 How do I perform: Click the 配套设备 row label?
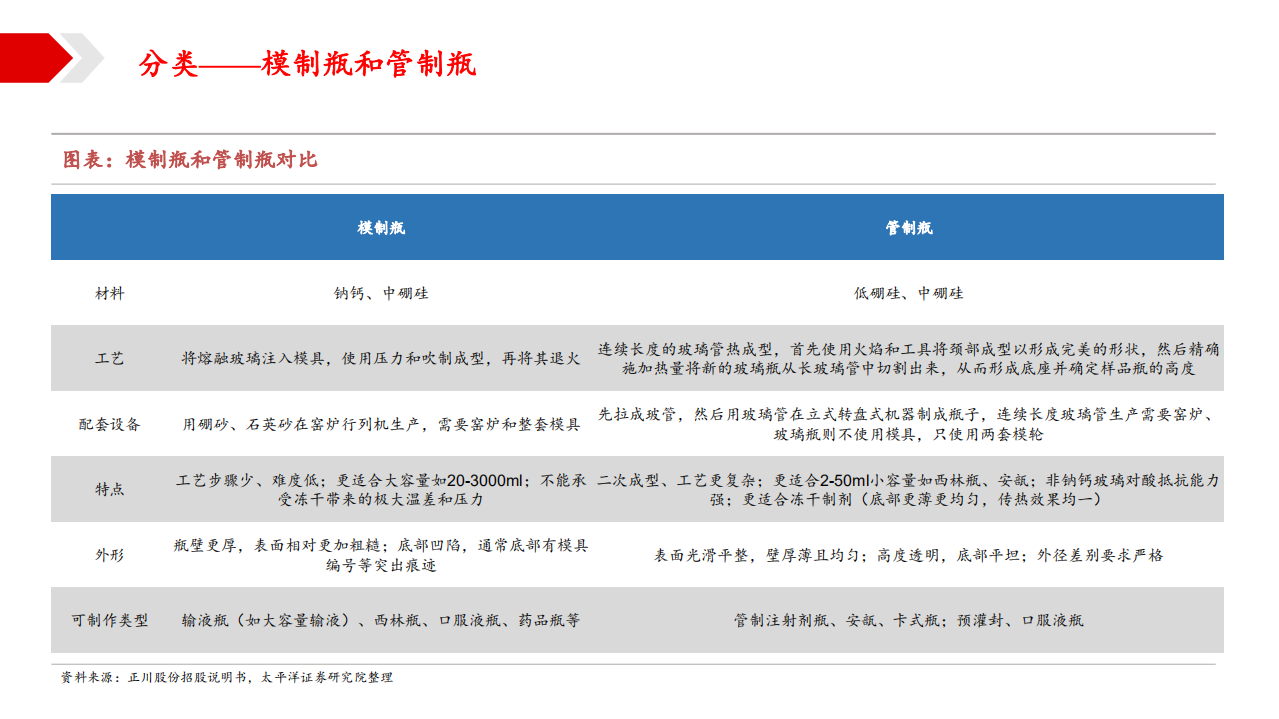pyautogui.click(x=111, y=424)
